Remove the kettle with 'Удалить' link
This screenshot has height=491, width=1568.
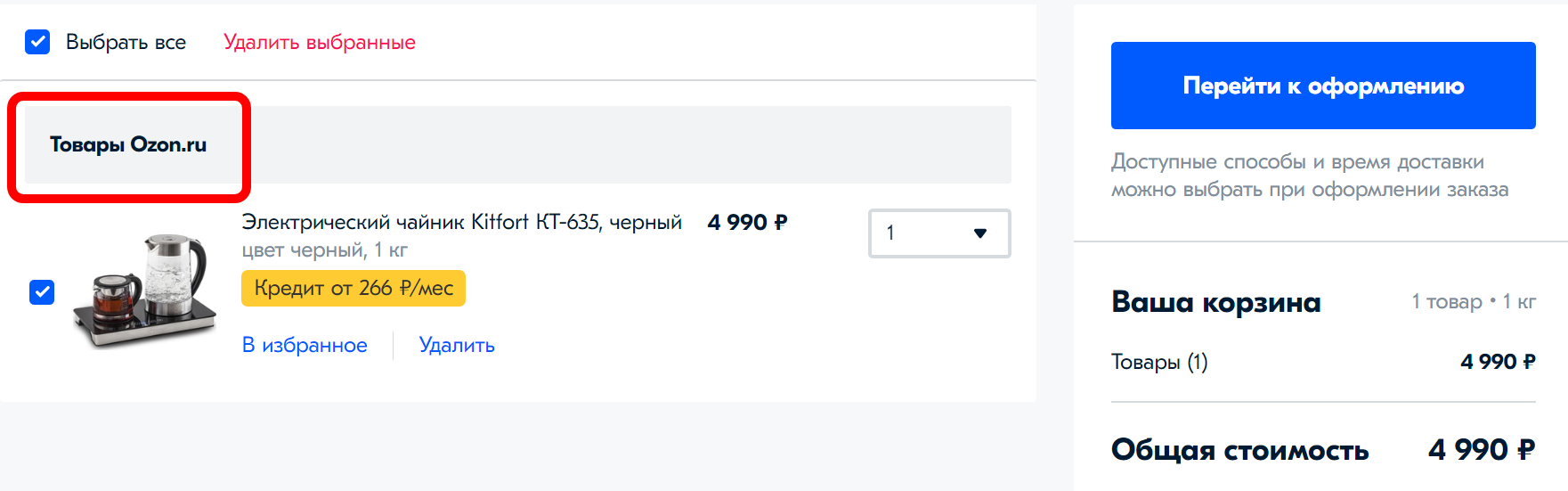pos(457,345)
